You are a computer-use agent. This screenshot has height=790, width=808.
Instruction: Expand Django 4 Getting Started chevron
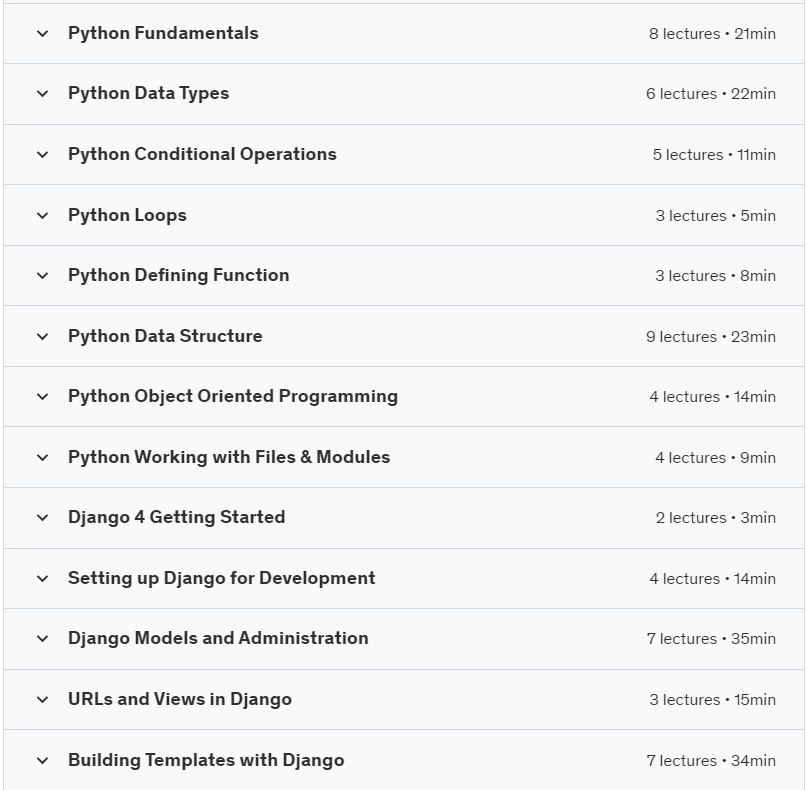point(43,518)
